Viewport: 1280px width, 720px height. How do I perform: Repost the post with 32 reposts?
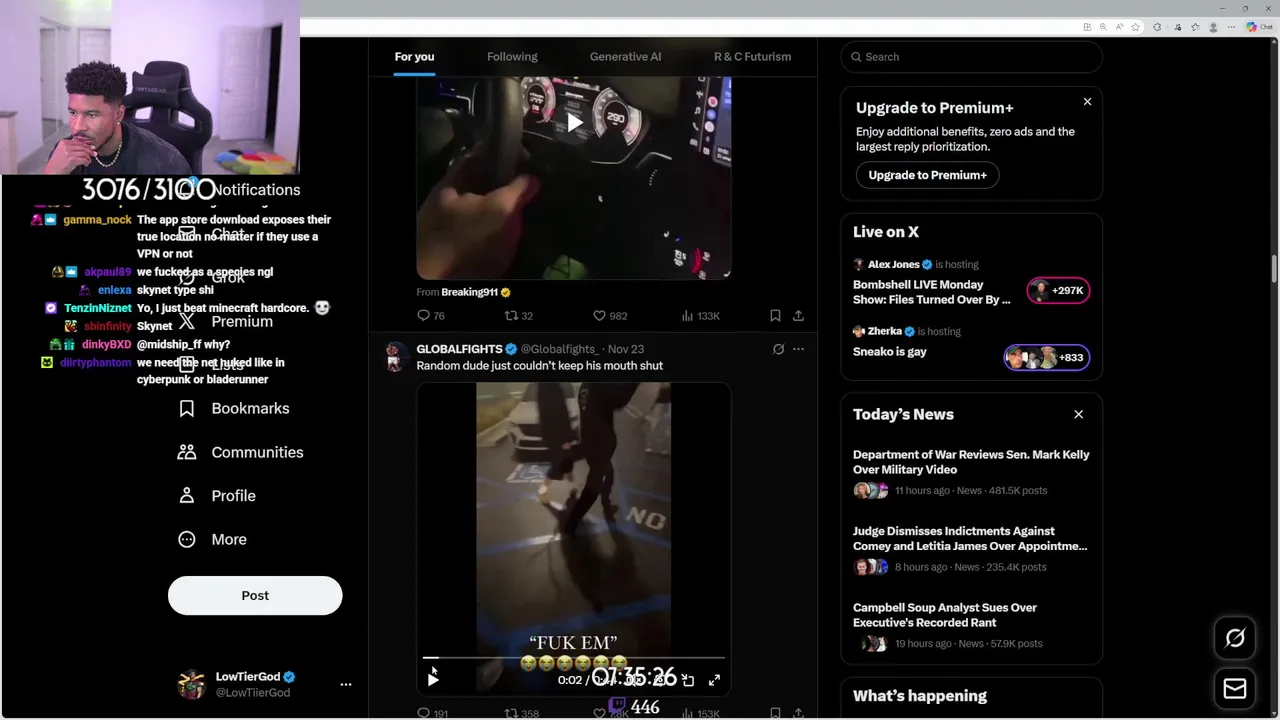click(x=518, y=316)
